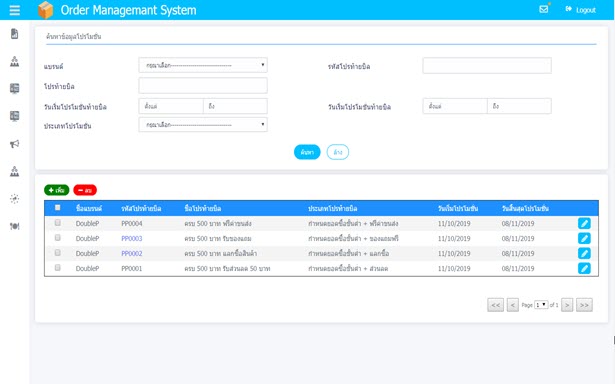Screen dimensions: 615x384
Task: Edit promotion PP0004 with its pencil icon
Action: point(584,223)
